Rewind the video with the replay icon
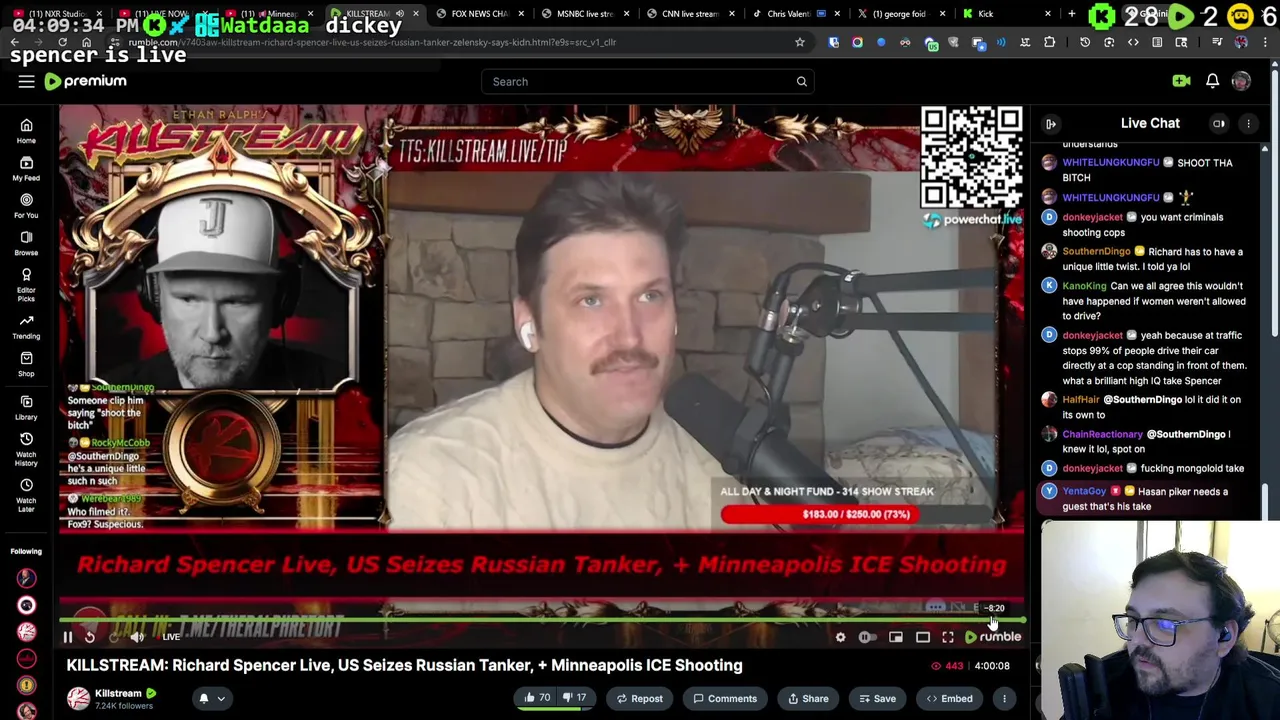Viewport: 1280px width, 720px height. pos(90,637)
